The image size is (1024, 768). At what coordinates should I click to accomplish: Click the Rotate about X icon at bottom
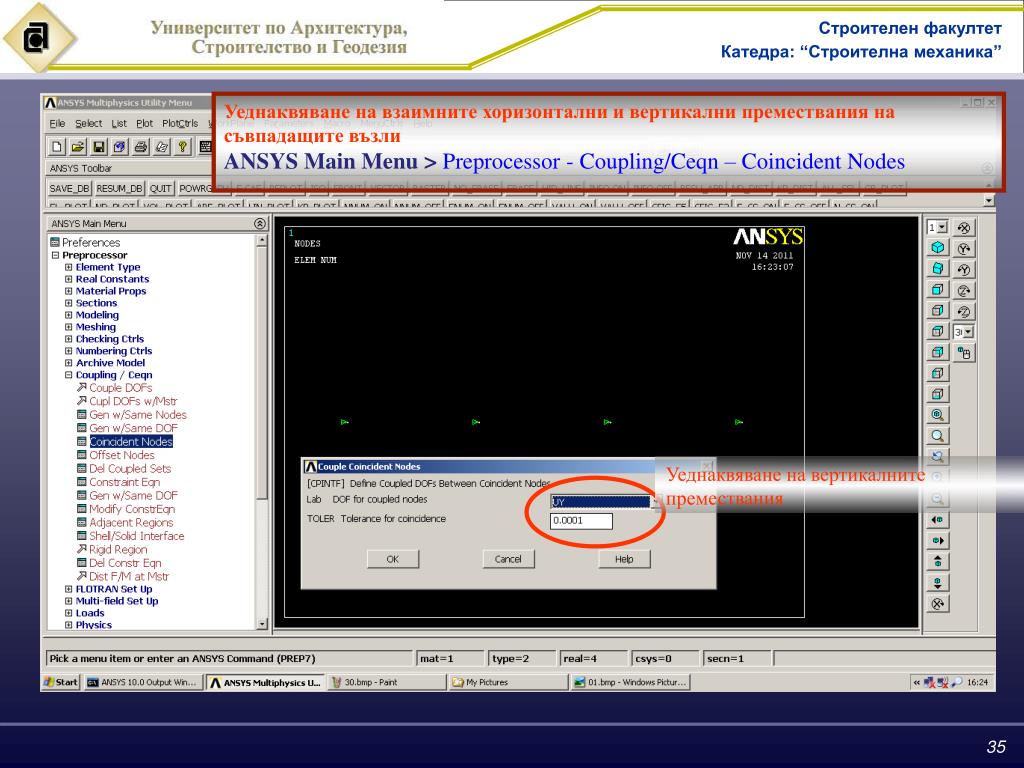pyautogui.click(x=938, y=603)
